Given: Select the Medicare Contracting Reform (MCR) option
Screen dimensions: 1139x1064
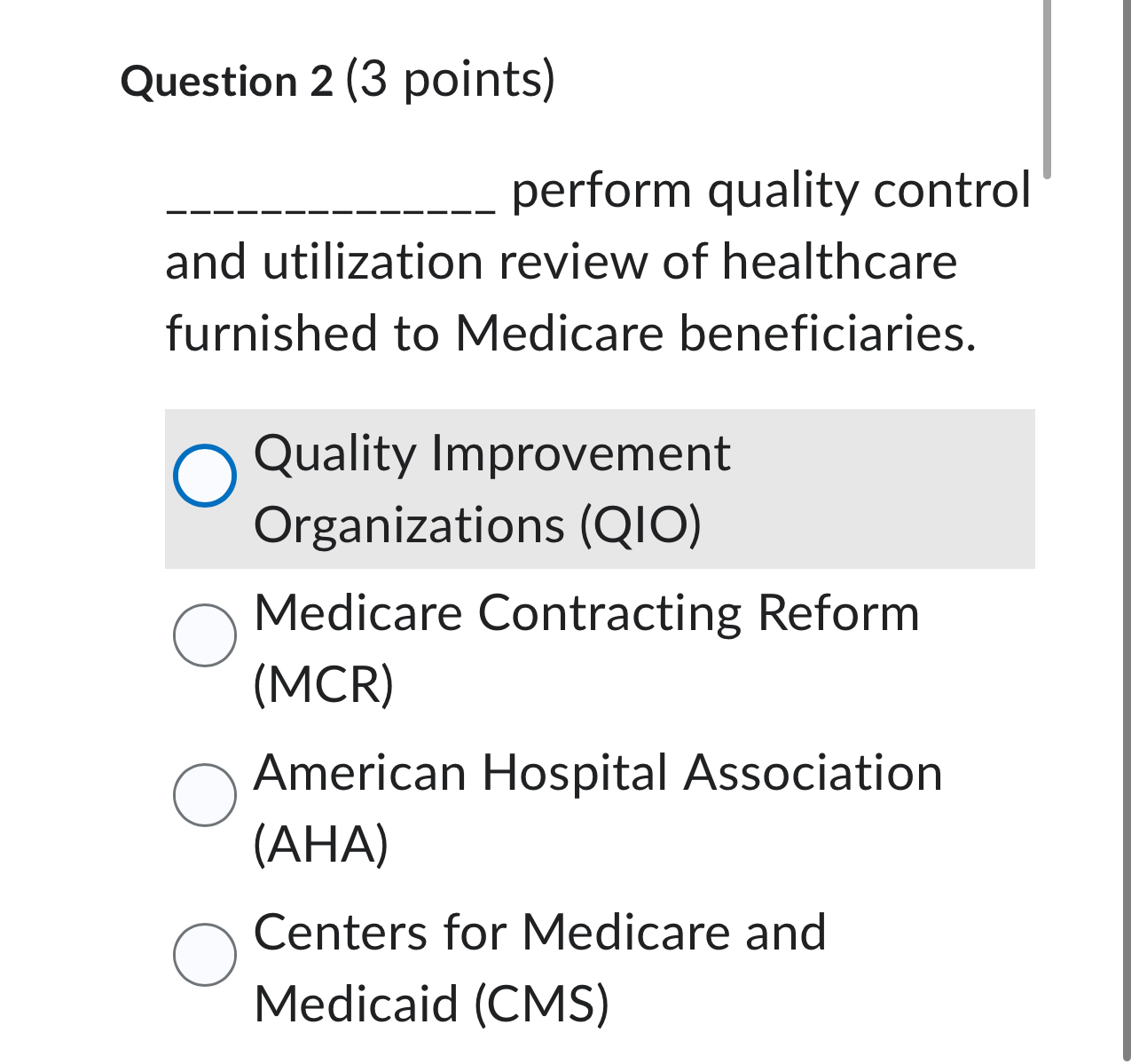Looking at the screenshot, I should click(x=206, y=635).
